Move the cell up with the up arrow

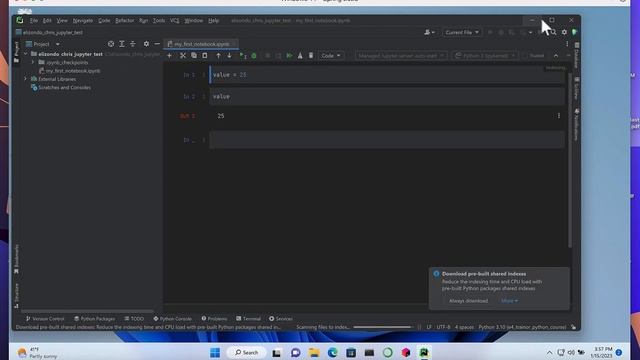click(218, 56)
